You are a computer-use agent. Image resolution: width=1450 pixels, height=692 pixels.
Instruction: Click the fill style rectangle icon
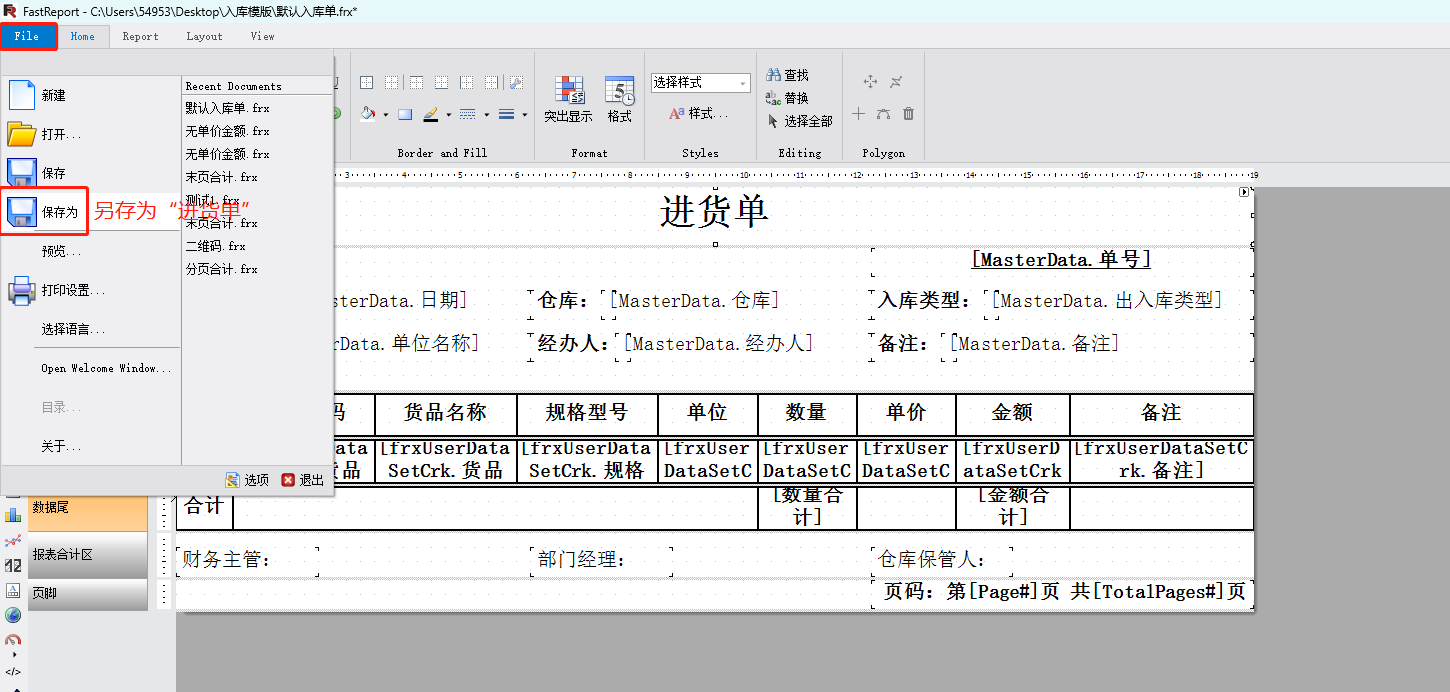click(x=405, y=114)
